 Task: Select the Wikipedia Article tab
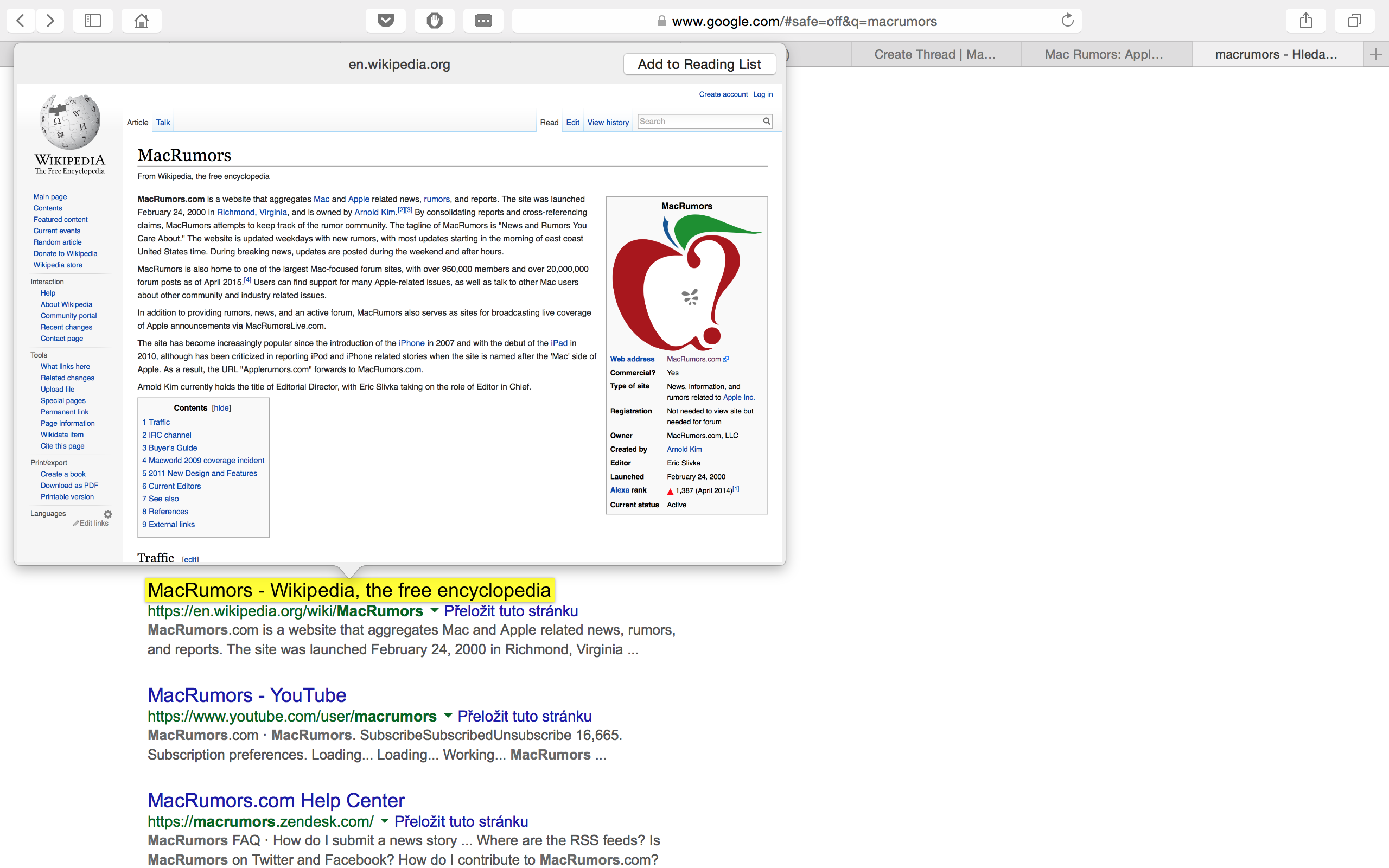(137, 123)
